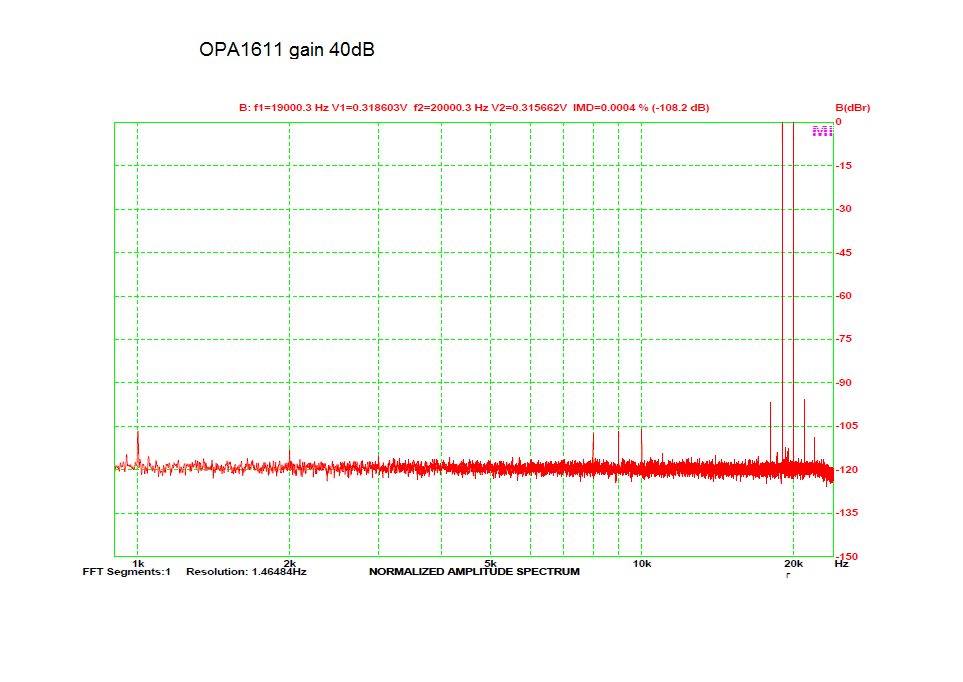Click the "Resolution: 1.46484Hz" status text
This screenshot has width=963, height=682.
point(246,572)
